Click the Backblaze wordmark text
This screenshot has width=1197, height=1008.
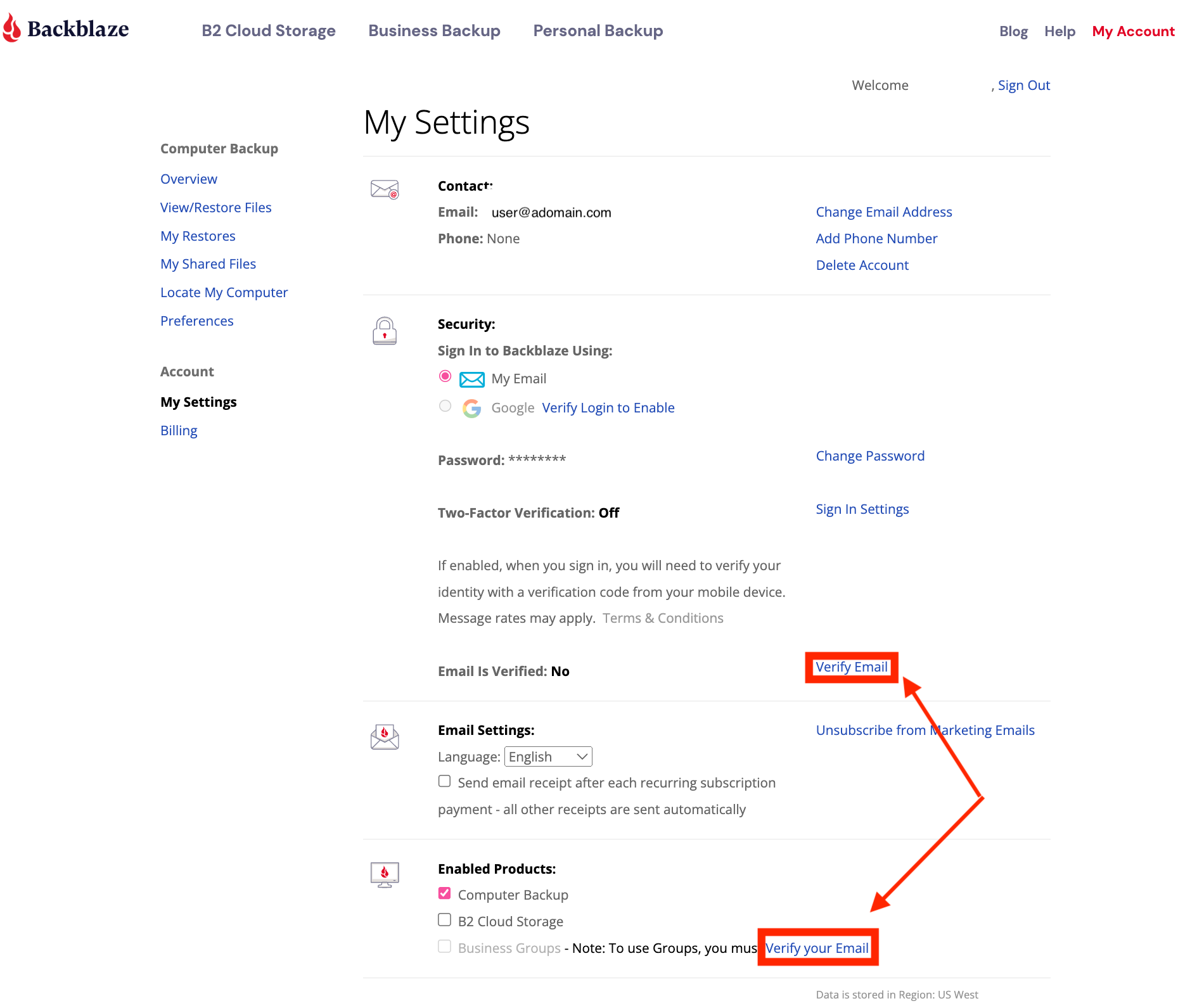(78, 29)
